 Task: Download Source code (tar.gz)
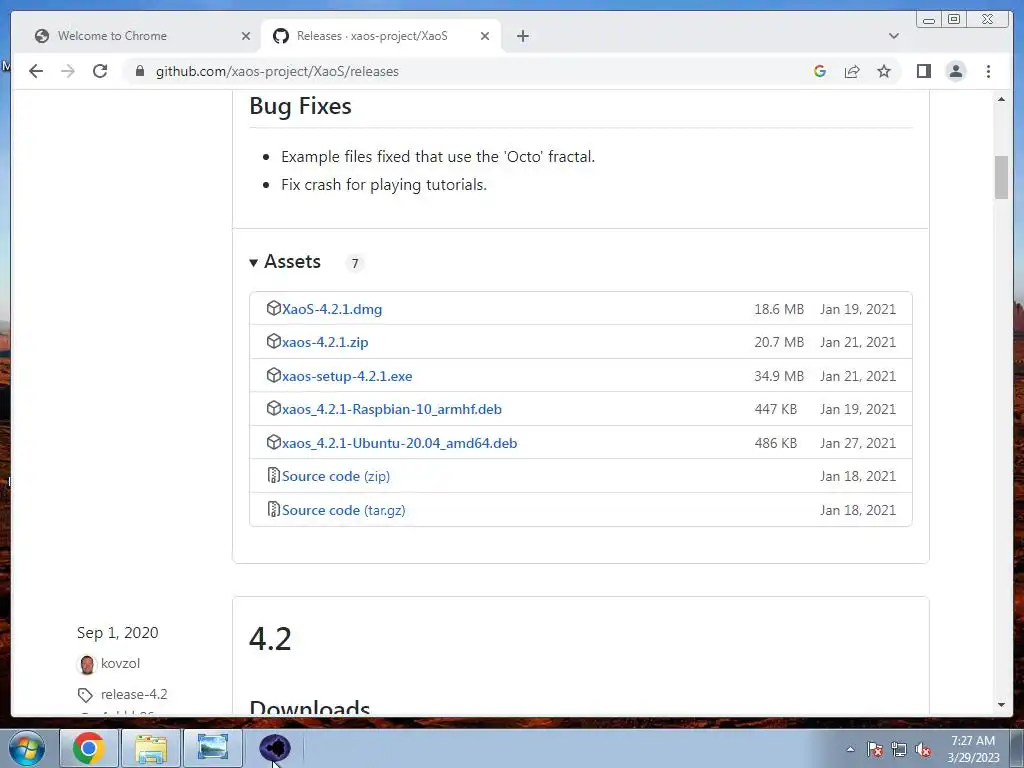[344, 510]
